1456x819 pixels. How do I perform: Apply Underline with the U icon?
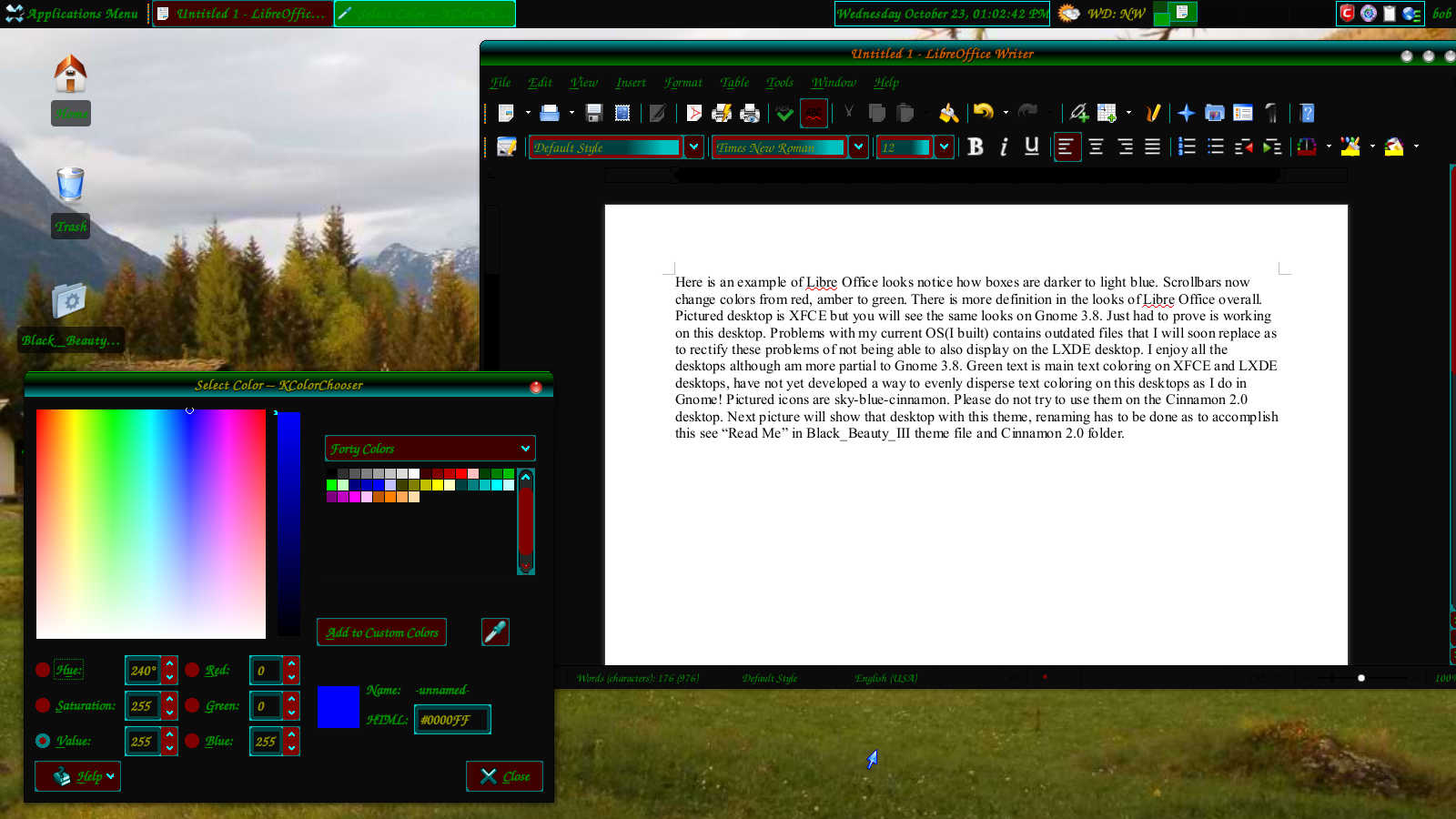1031,147
